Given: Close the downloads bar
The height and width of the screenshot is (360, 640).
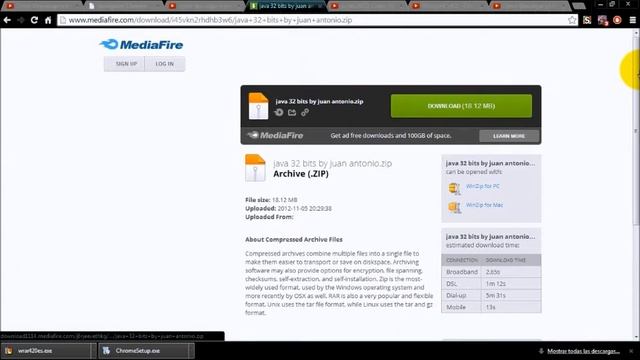Looking at the screenshot, I should tap(631, 351).
